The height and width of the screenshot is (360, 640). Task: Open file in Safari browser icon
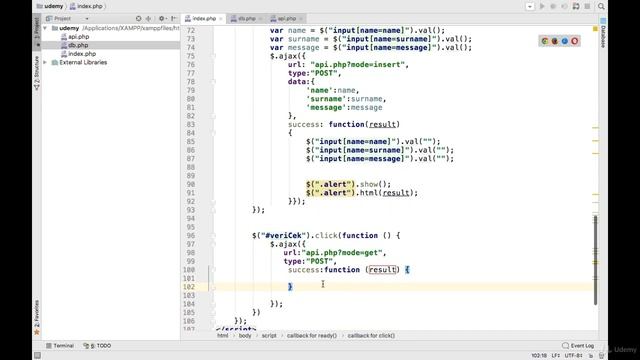(x=565, y=41)
